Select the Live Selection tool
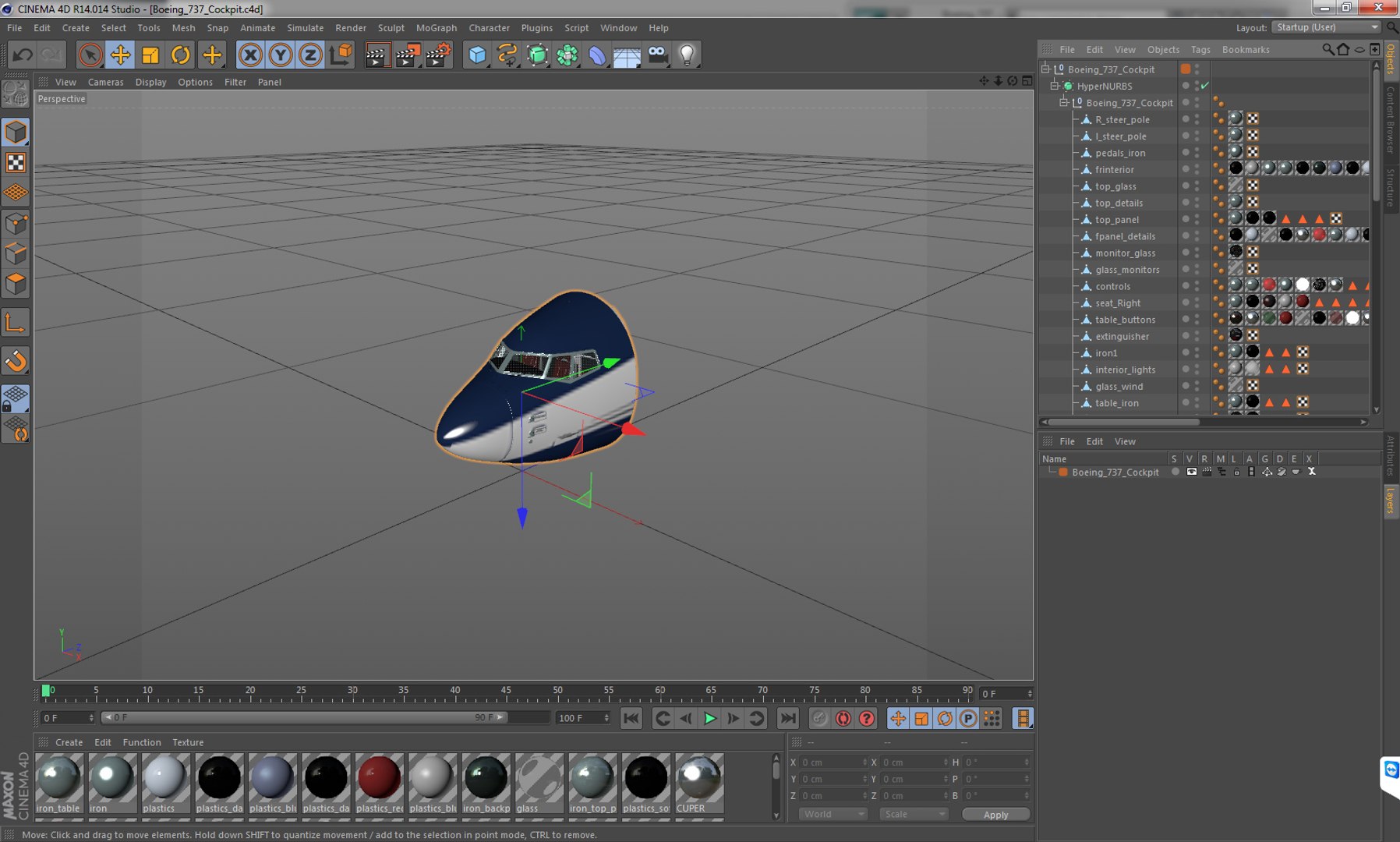The width and height of the screenshot is (1400, 842). coord(90,55)
